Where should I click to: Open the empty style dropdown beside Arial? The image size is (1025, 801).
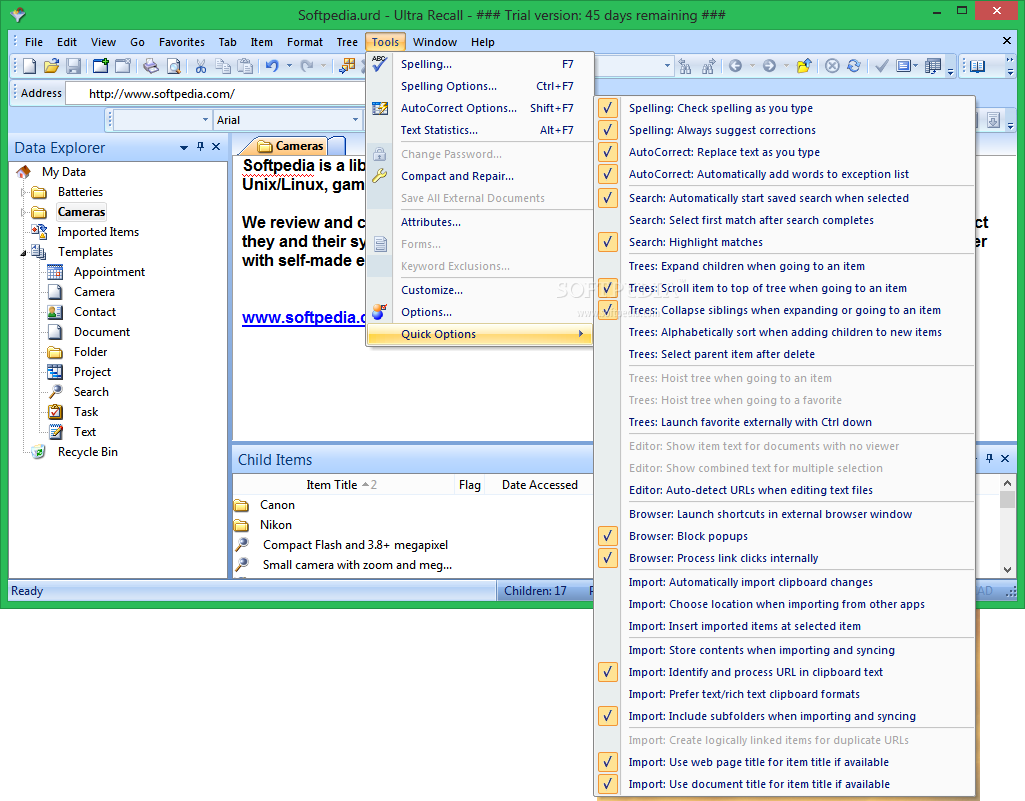point(205,120)
